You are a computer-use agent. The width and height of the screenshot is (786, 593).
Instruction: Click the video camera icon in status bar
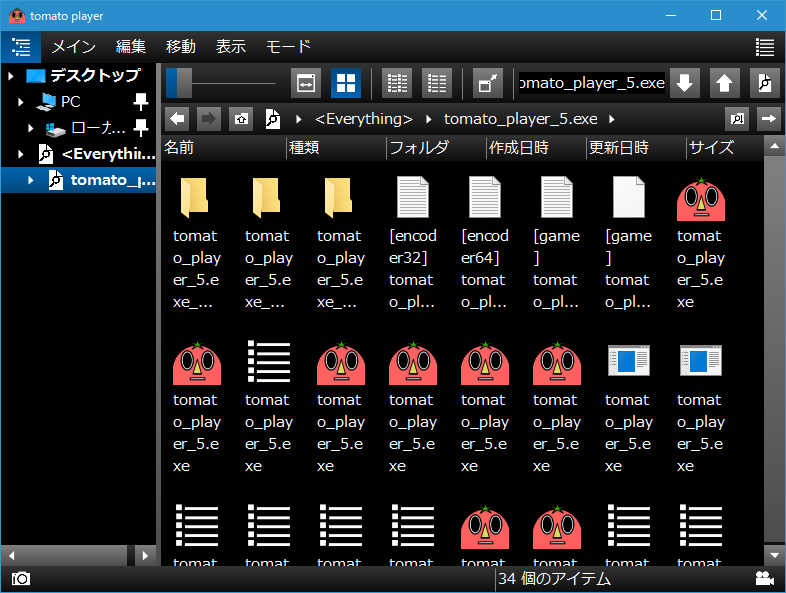[x=765, y=579]
